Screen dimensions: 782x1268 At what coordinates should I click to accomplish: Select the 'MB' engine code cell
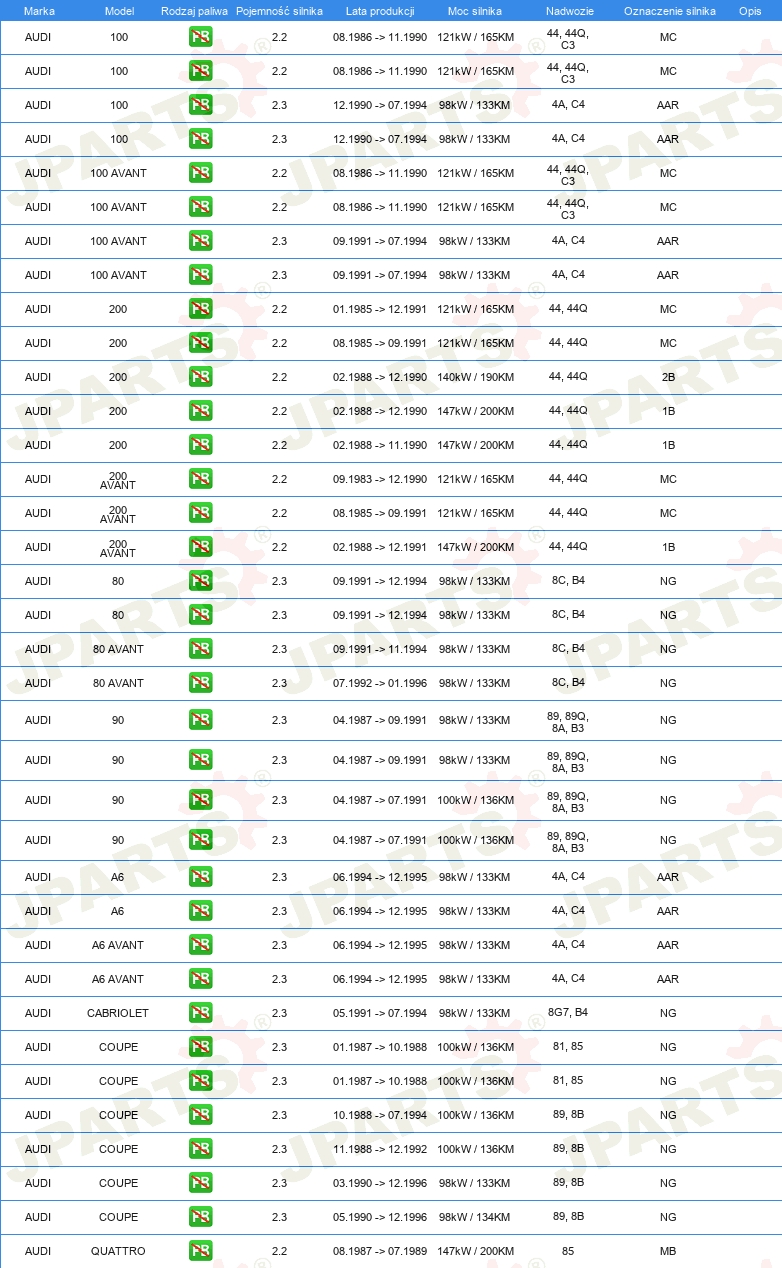(x=668, y=1251)
